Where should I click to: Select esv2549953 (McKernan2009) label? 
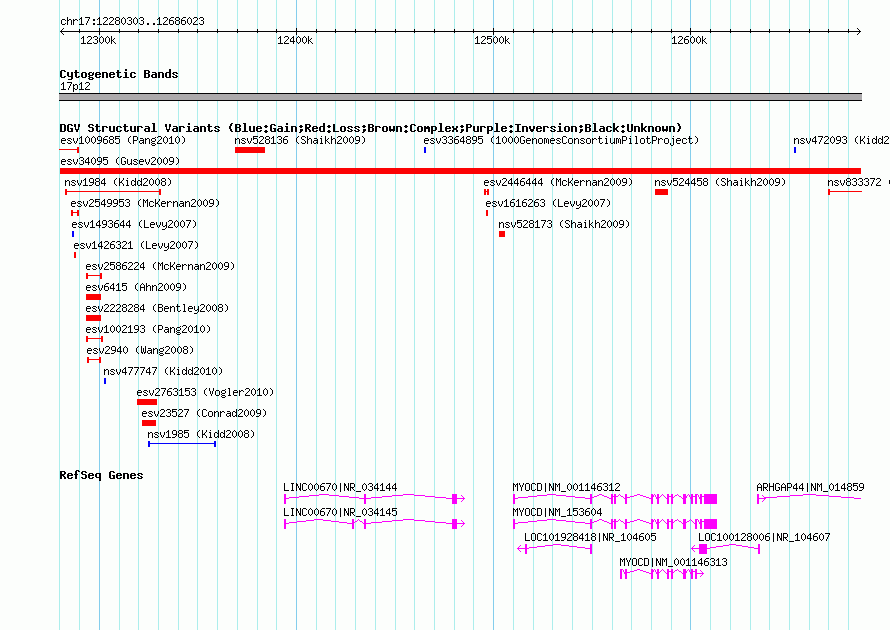(145, 203)
